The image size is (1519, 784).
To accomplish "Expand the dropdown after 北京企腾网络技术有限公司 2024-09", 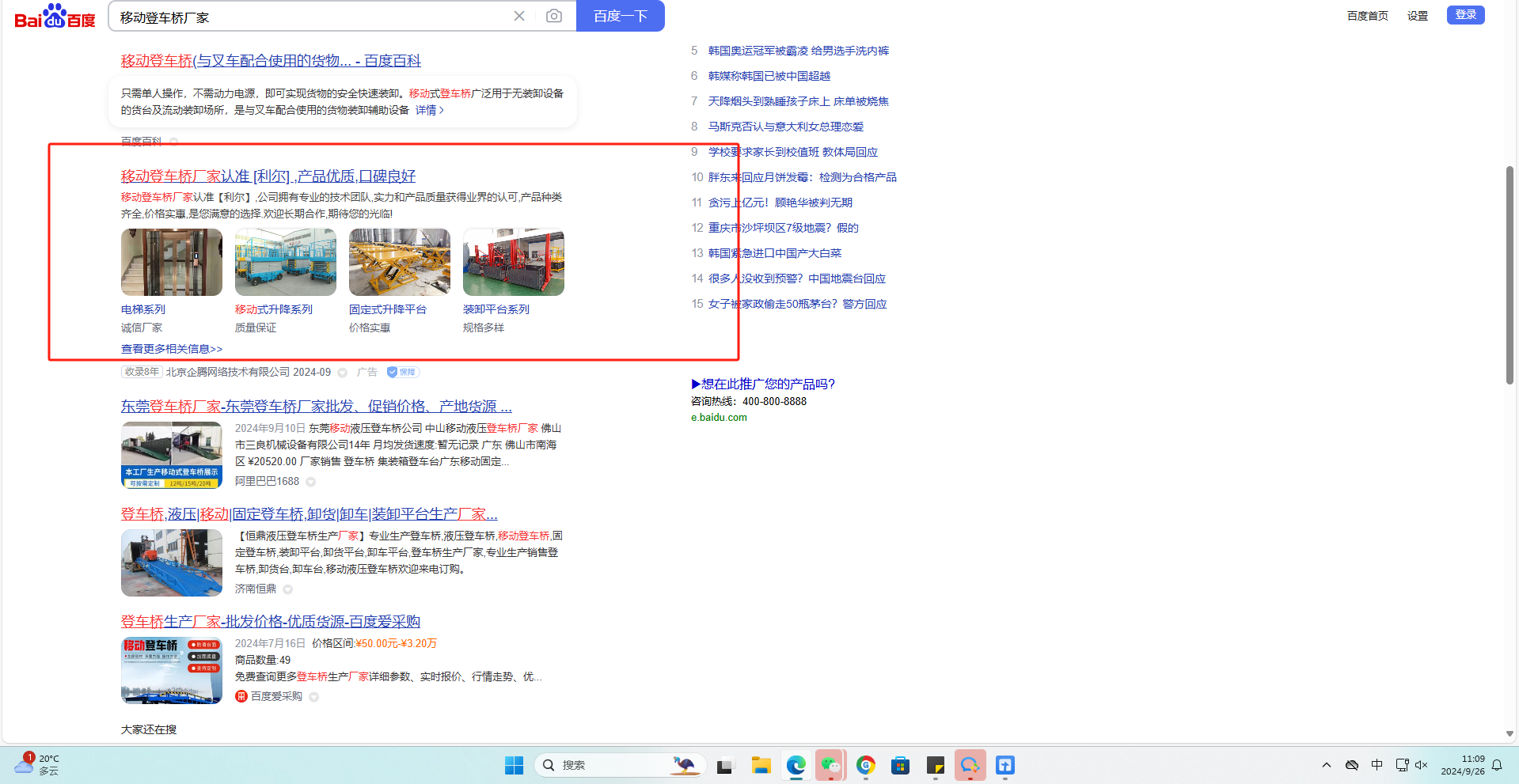I will pos(342,373).
